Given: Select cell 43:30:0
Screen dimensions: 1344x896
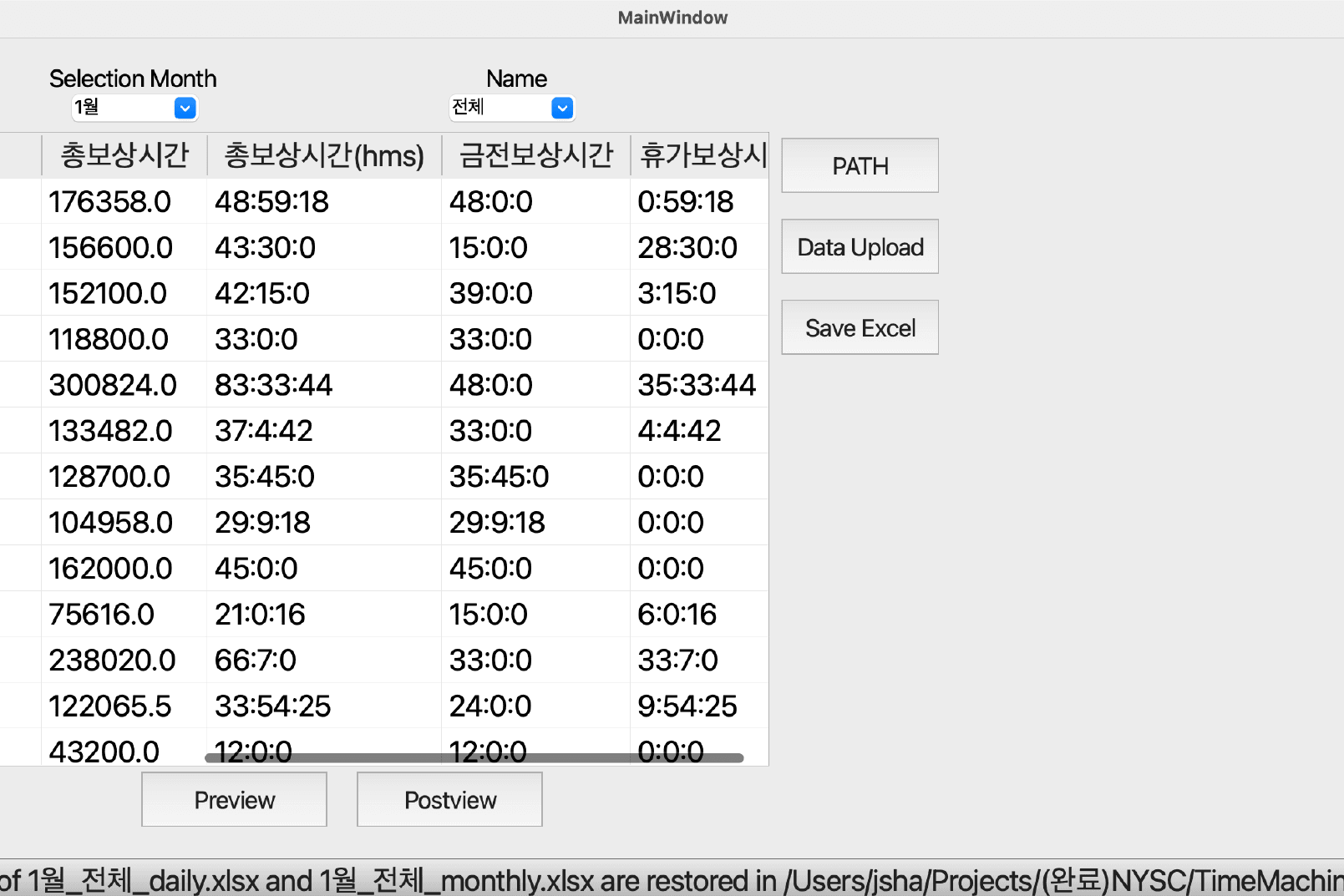Looking at the screenshot, I should (x=324, y=247).
